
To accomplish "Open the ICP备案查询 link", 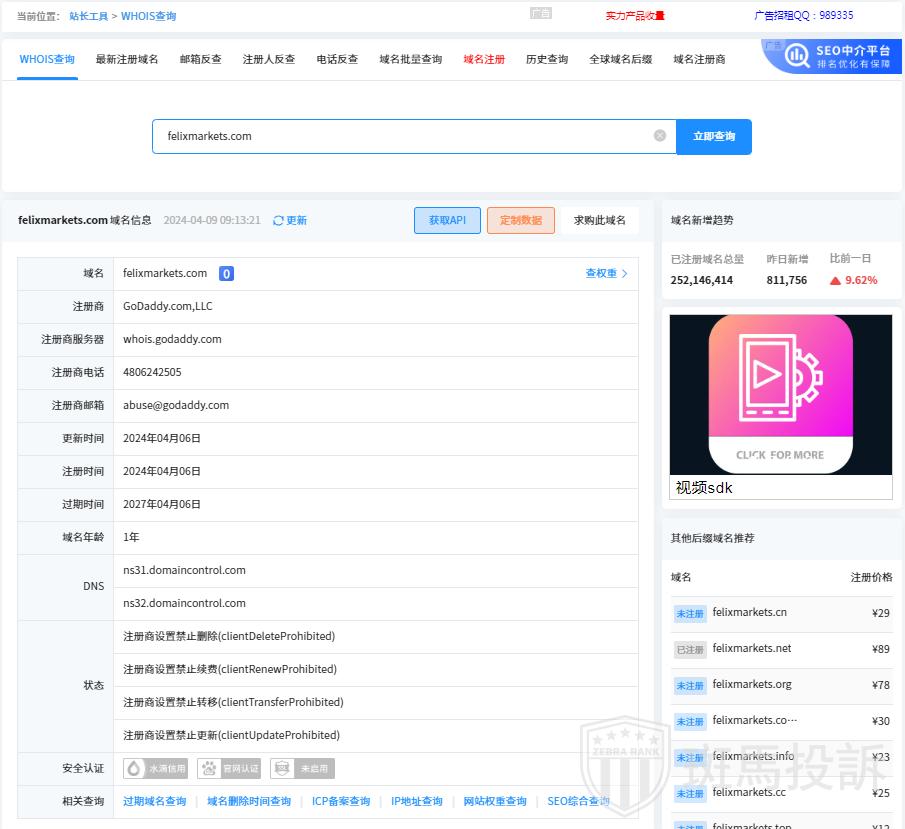I will click(x=340, y=801).
